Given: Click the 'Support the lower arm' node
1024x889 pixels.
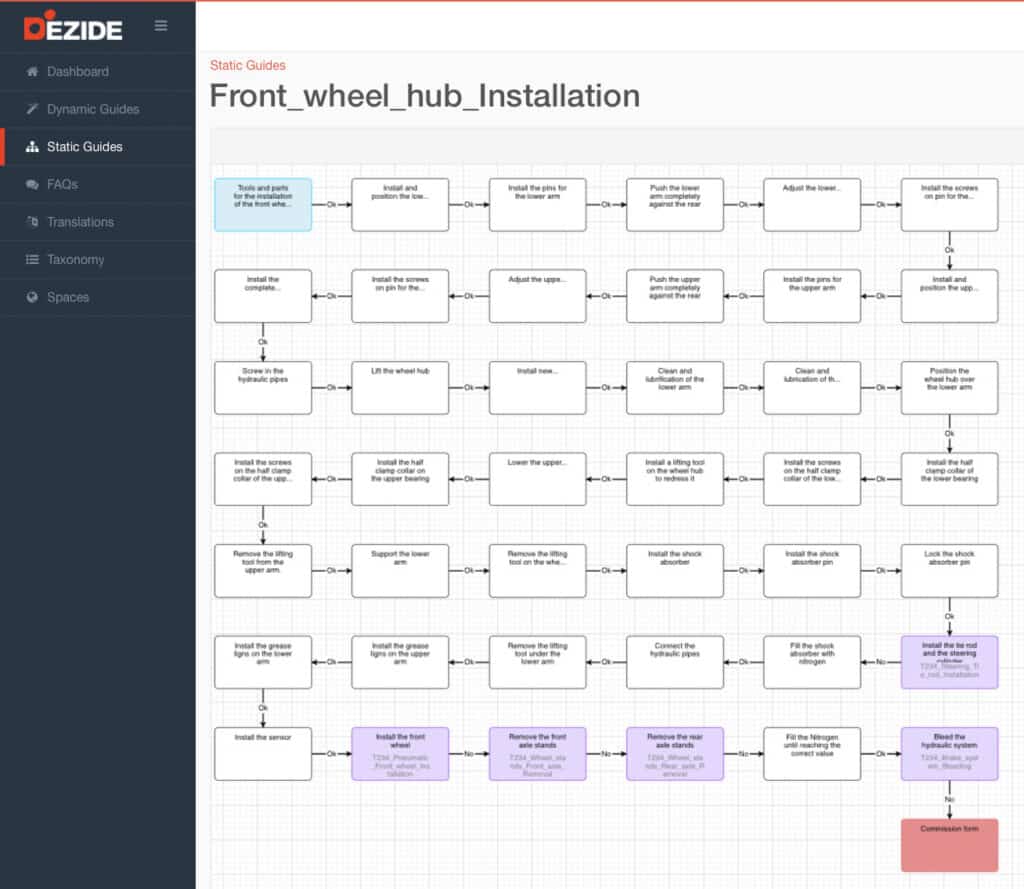Looking at the screenshot, I should (x=400, y=571).
